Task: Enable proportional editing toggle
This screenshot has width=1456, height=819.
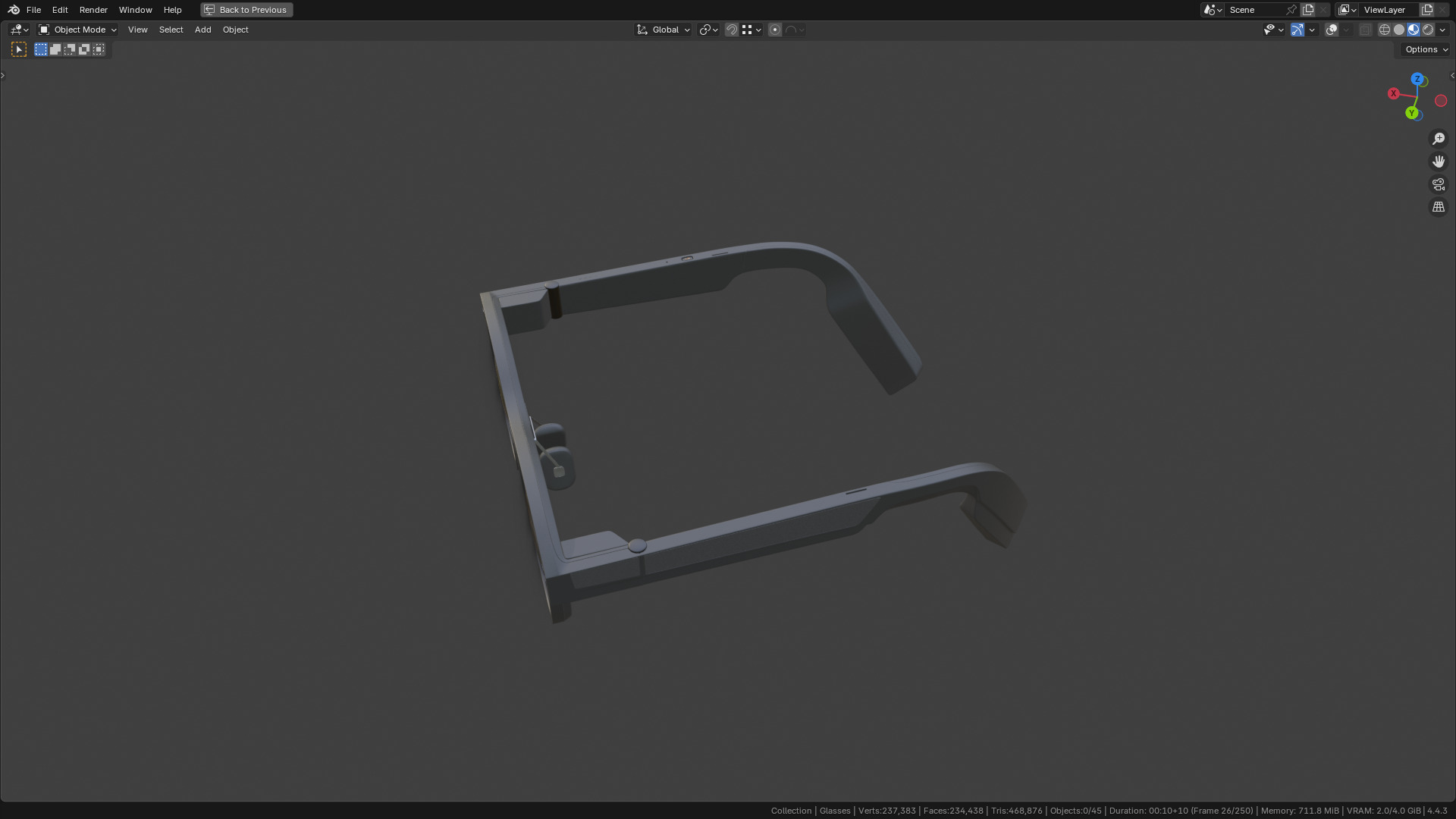Action: [774, 30]
